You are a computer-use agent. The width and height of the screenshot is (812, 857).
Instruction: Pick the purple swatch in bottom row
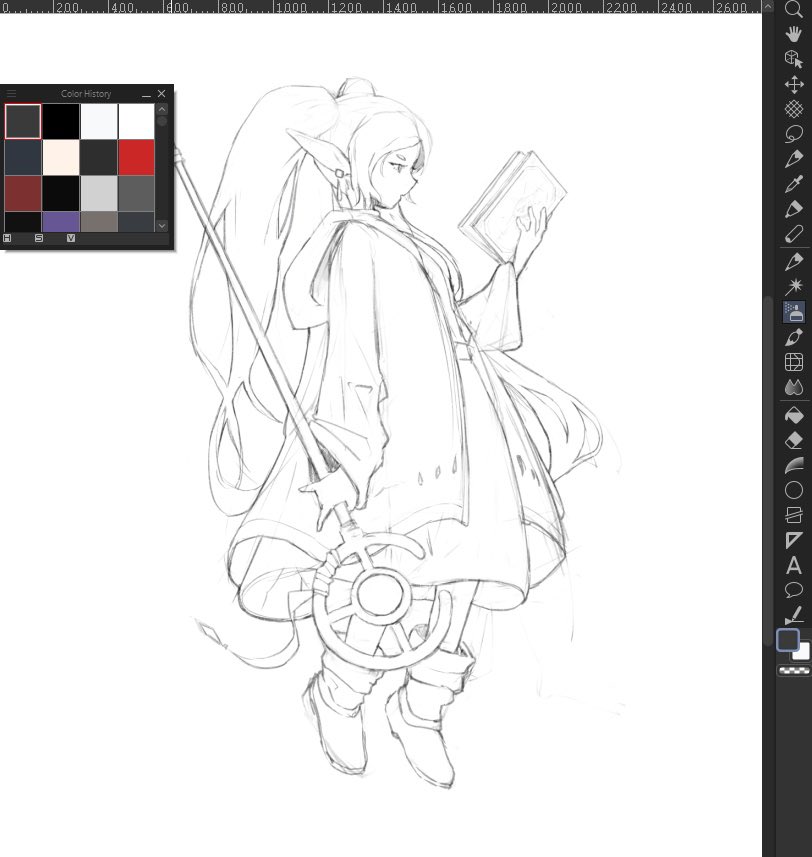point(61,222)
